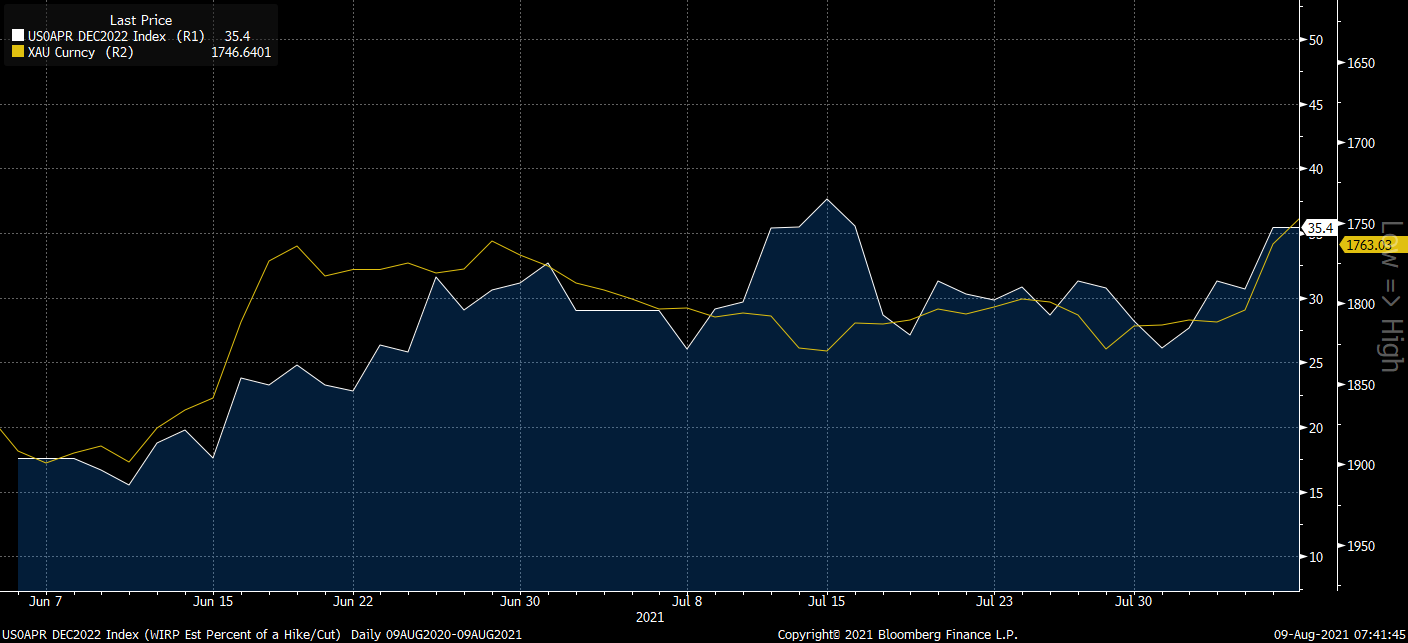Click the 30 label on R1 axis
Viewport: 1408px width, 643px height.
pos(1316,299)
